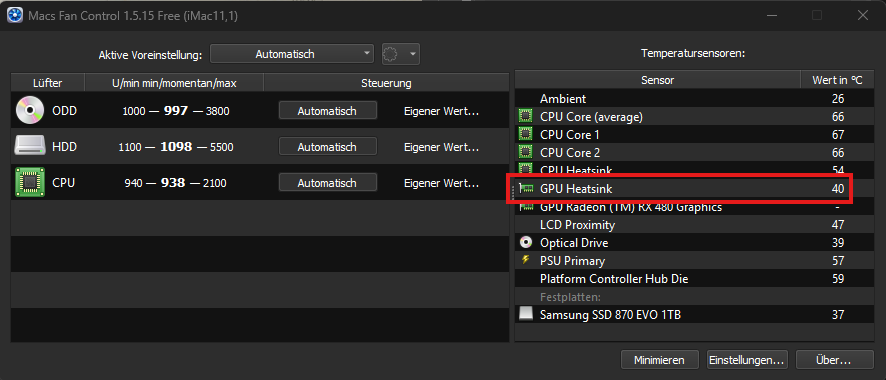Screen dimensions: 886x380
Task: Select the LCD Proximity sensor row
Action: [x=694, y=225]
